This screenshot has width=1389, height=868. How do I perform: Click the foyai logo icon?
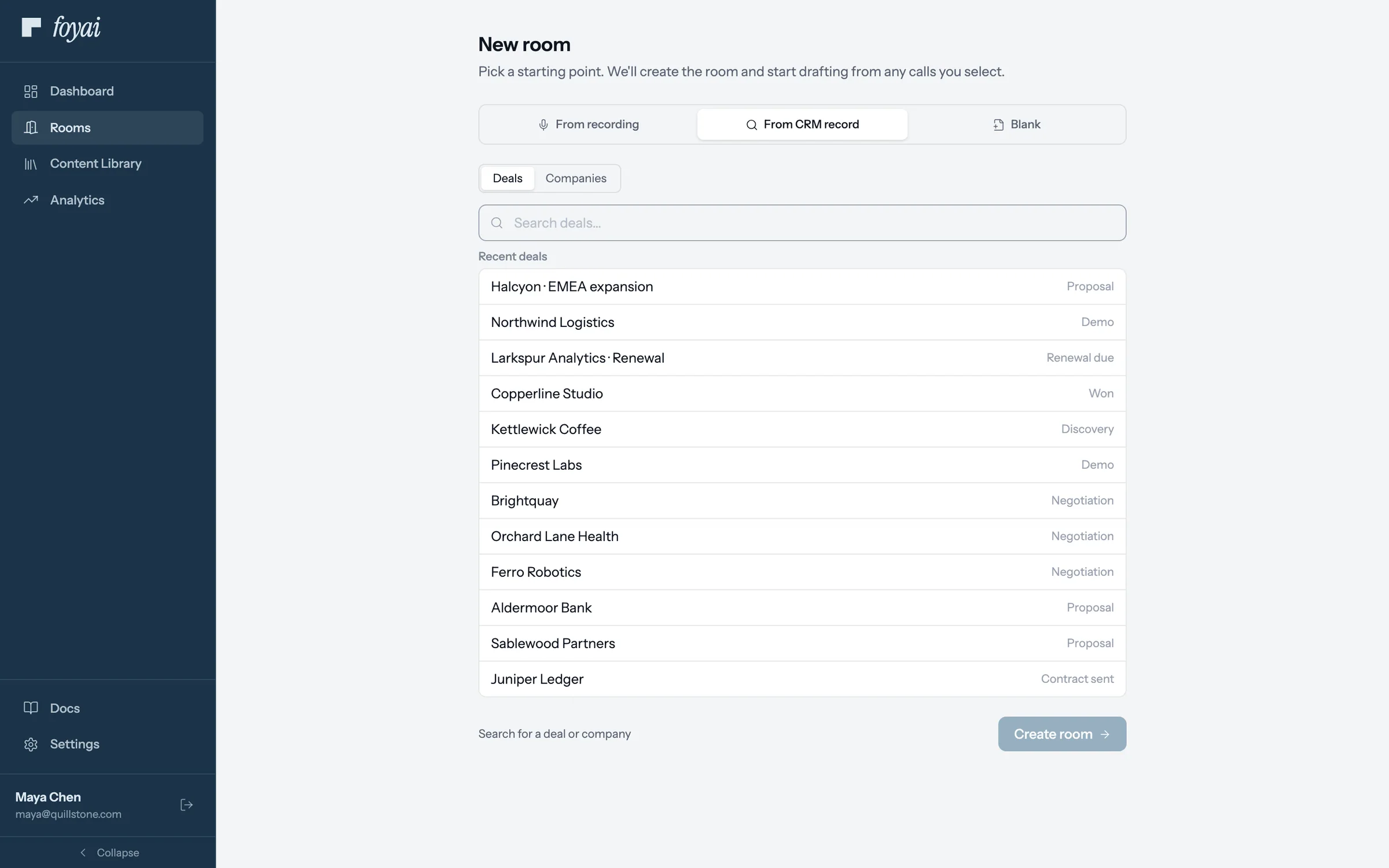coord(31,27)
